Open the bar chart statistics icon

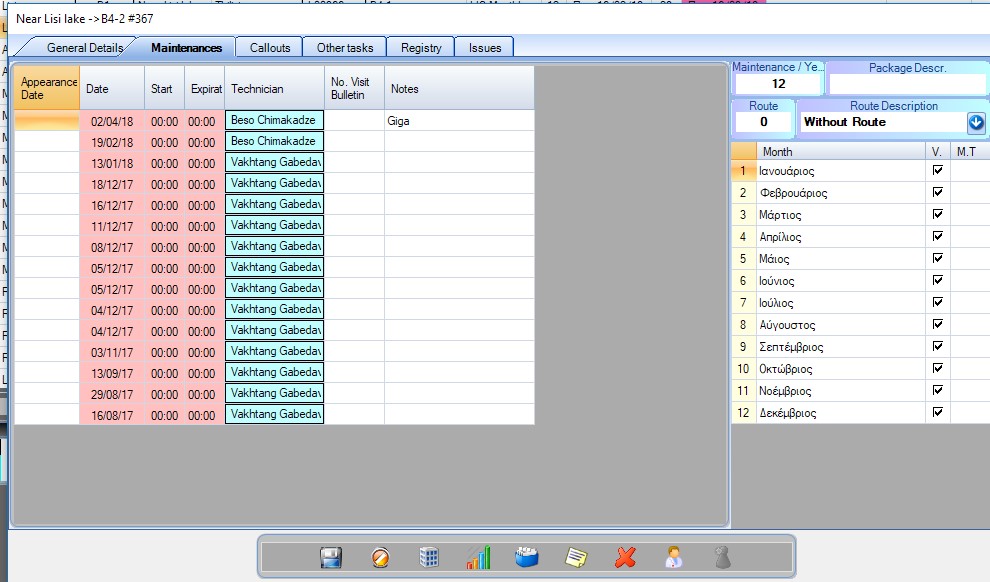click(x=478, y=558)
